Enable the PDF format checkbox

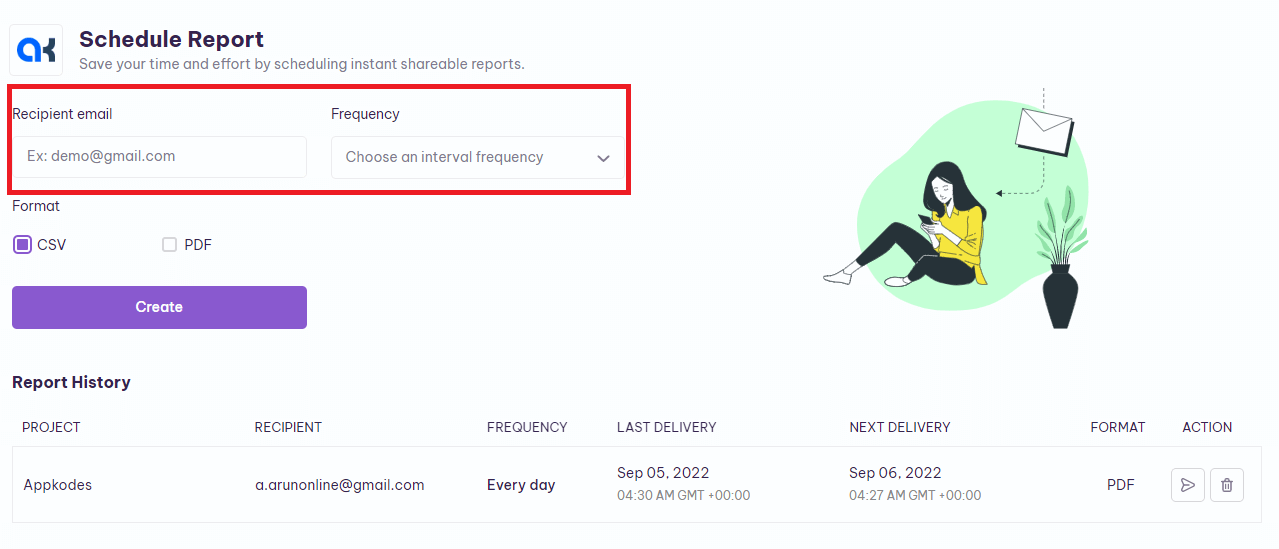(169, 245)
